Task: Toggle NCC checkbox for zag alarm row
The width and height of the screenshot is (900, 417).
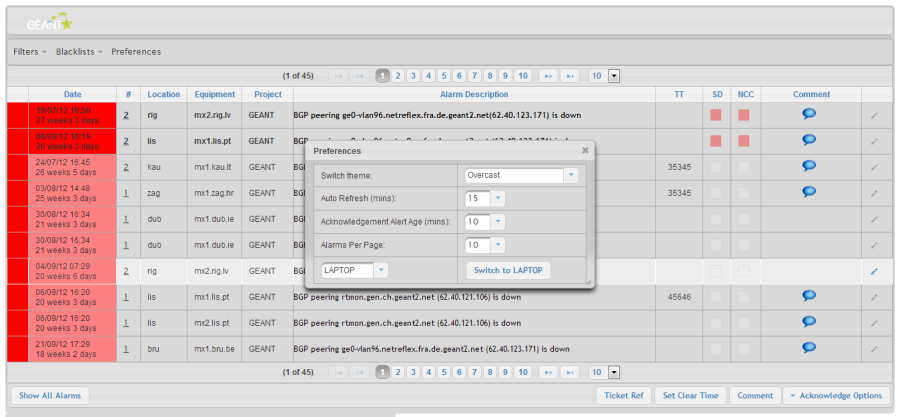Action: pyautogui.click(x=744, y=193)
